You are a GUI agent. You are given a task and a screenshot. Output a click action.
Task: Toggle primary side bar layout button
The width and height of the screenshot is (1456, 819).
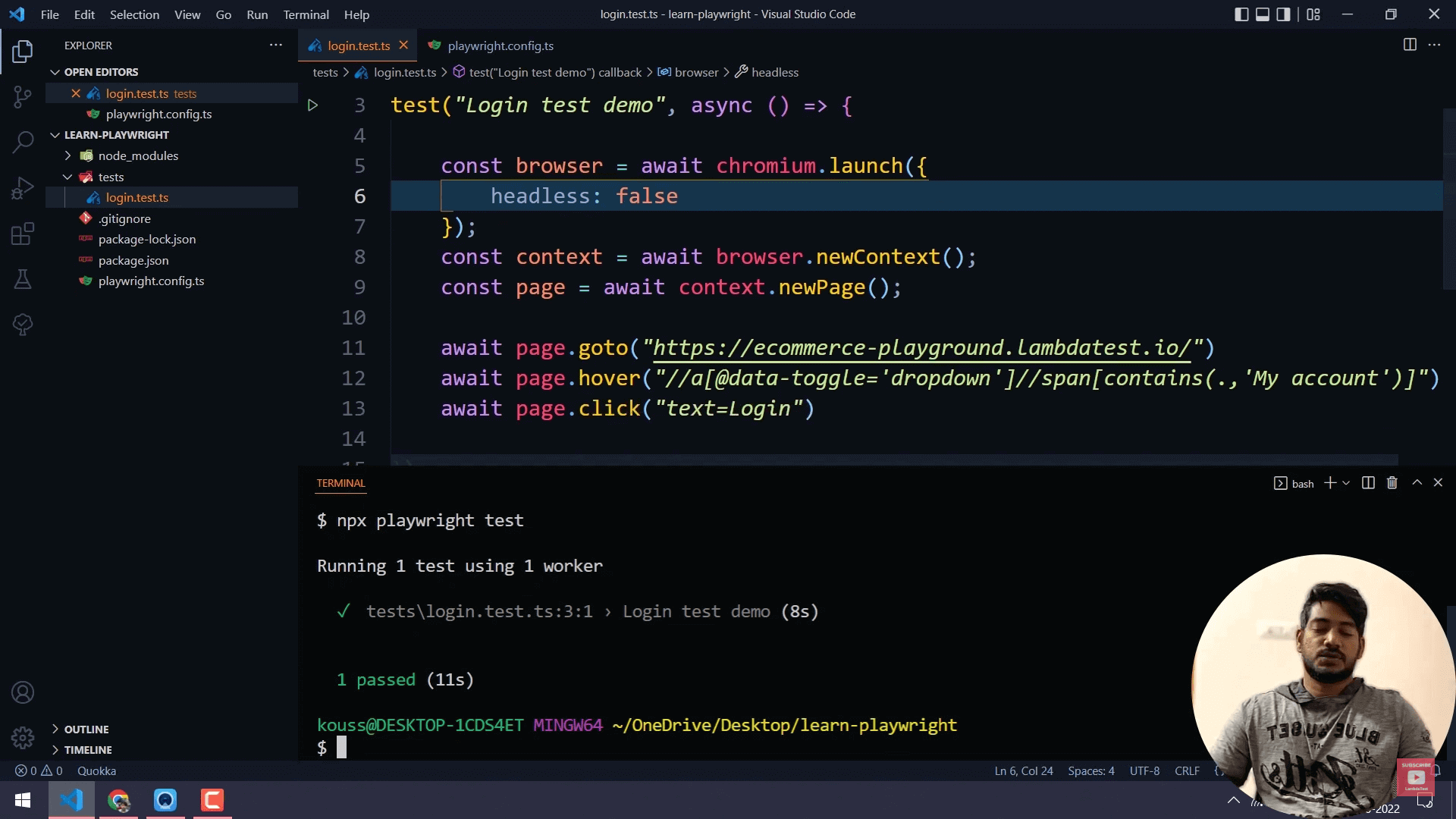click(1241, 14)
